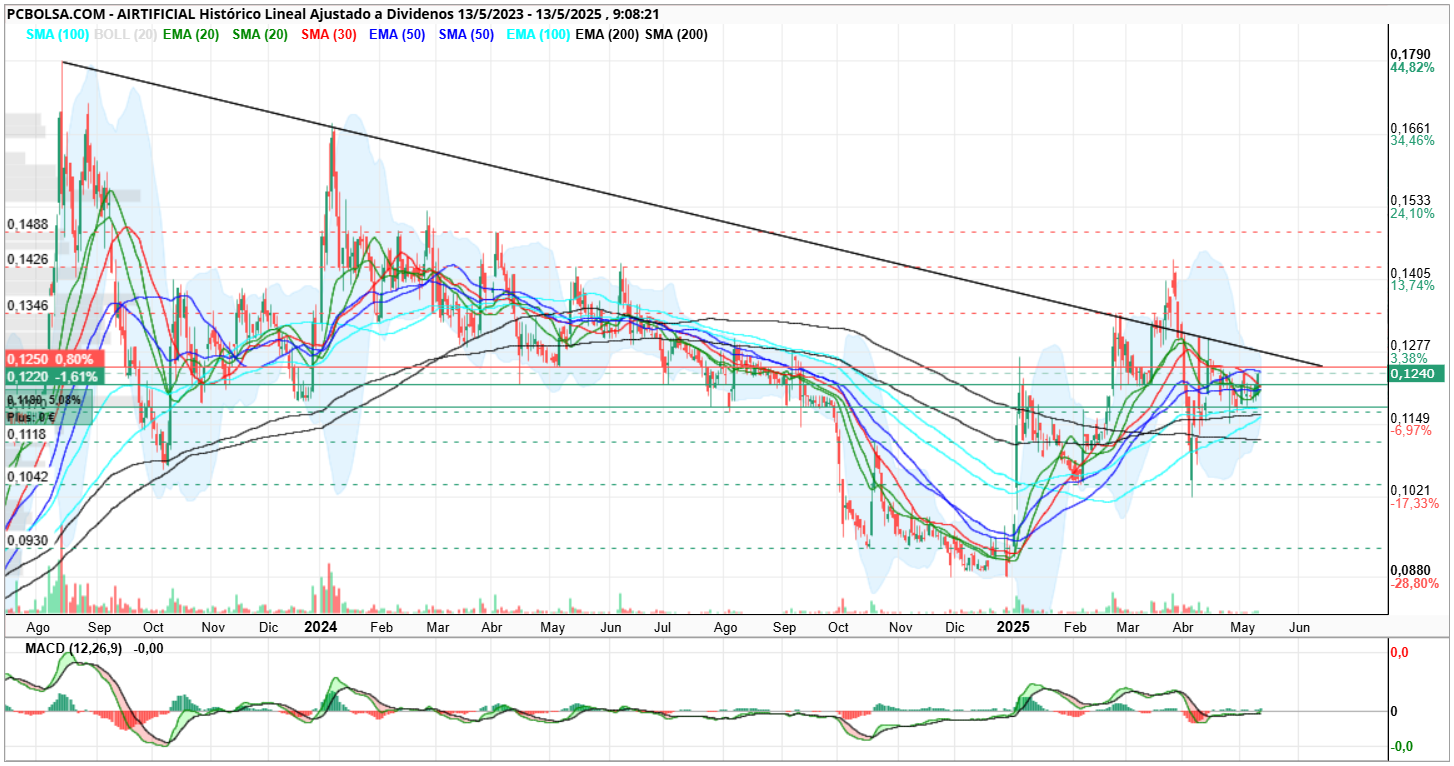
Task: Click the 0,1661 price axis value
Action: coord(1411,128)
